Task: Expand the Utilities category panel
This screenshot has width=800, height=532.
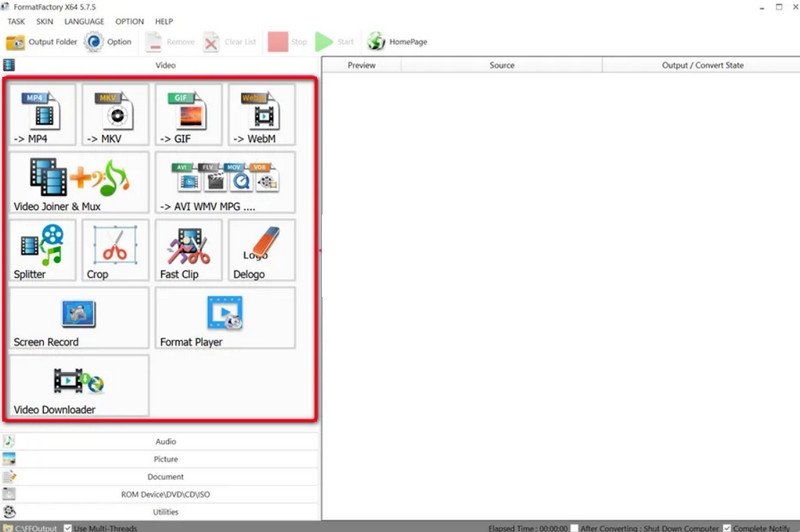Action: 165,512
